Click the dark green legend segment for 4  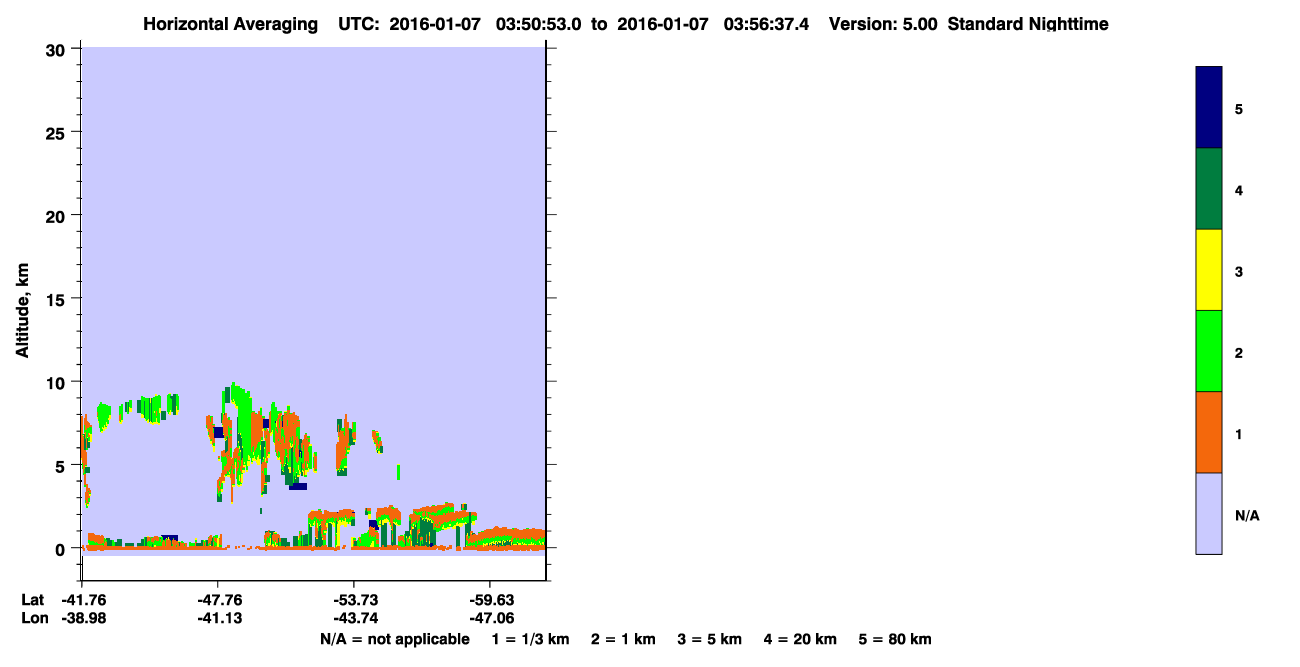(1209, 189)
